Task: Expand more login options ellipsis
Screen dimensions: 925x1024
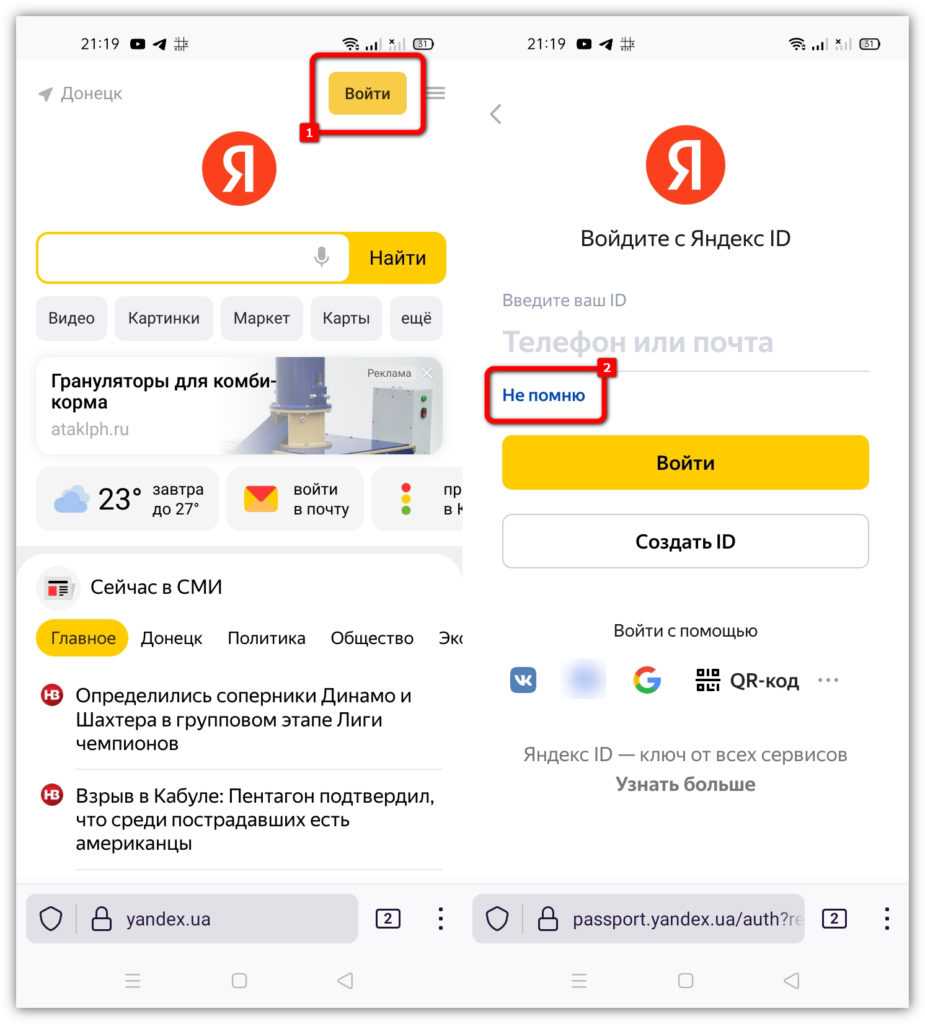Action: point(828,681)
